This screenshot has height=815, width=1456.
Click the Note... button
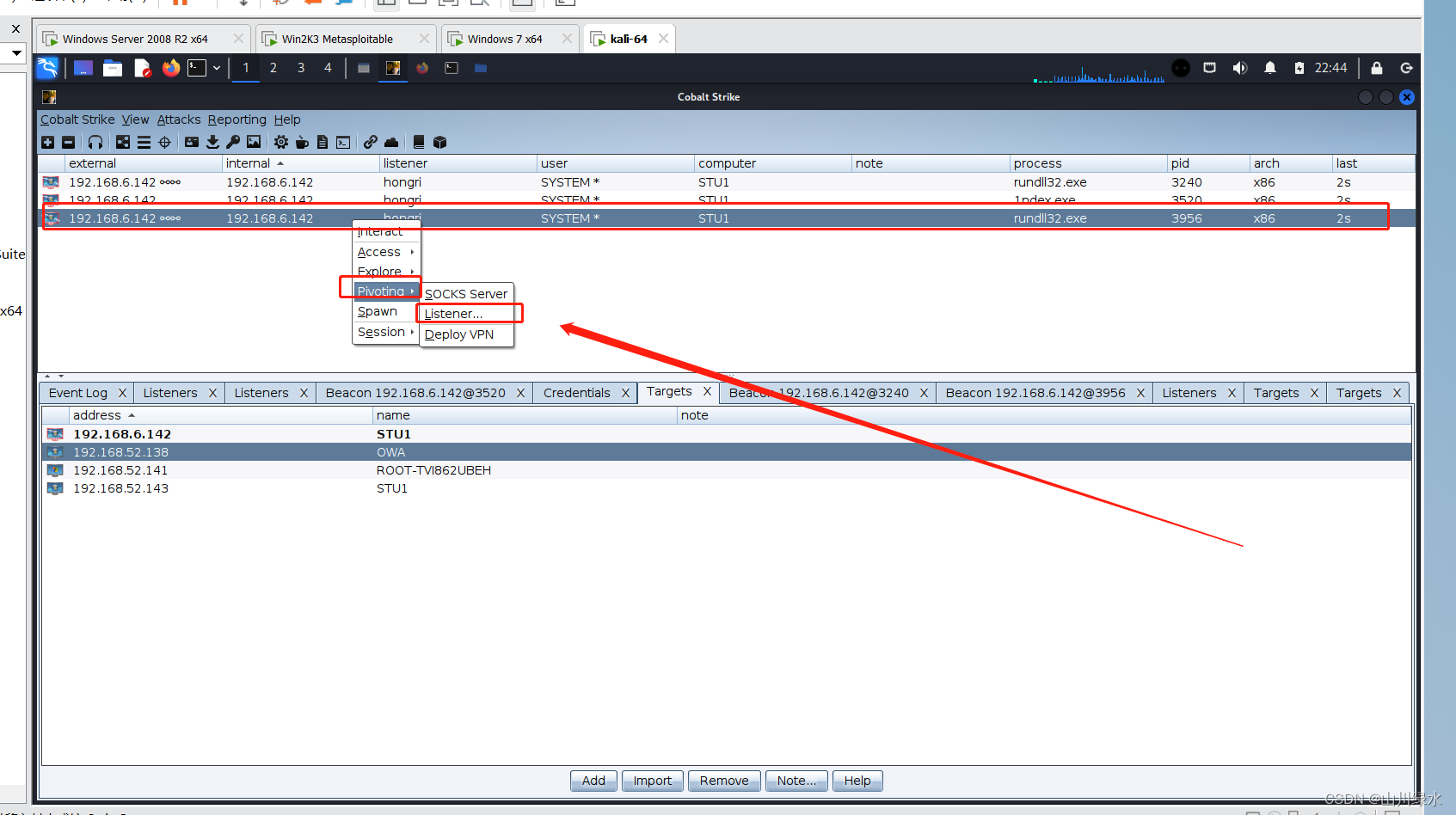pos(796,781)
